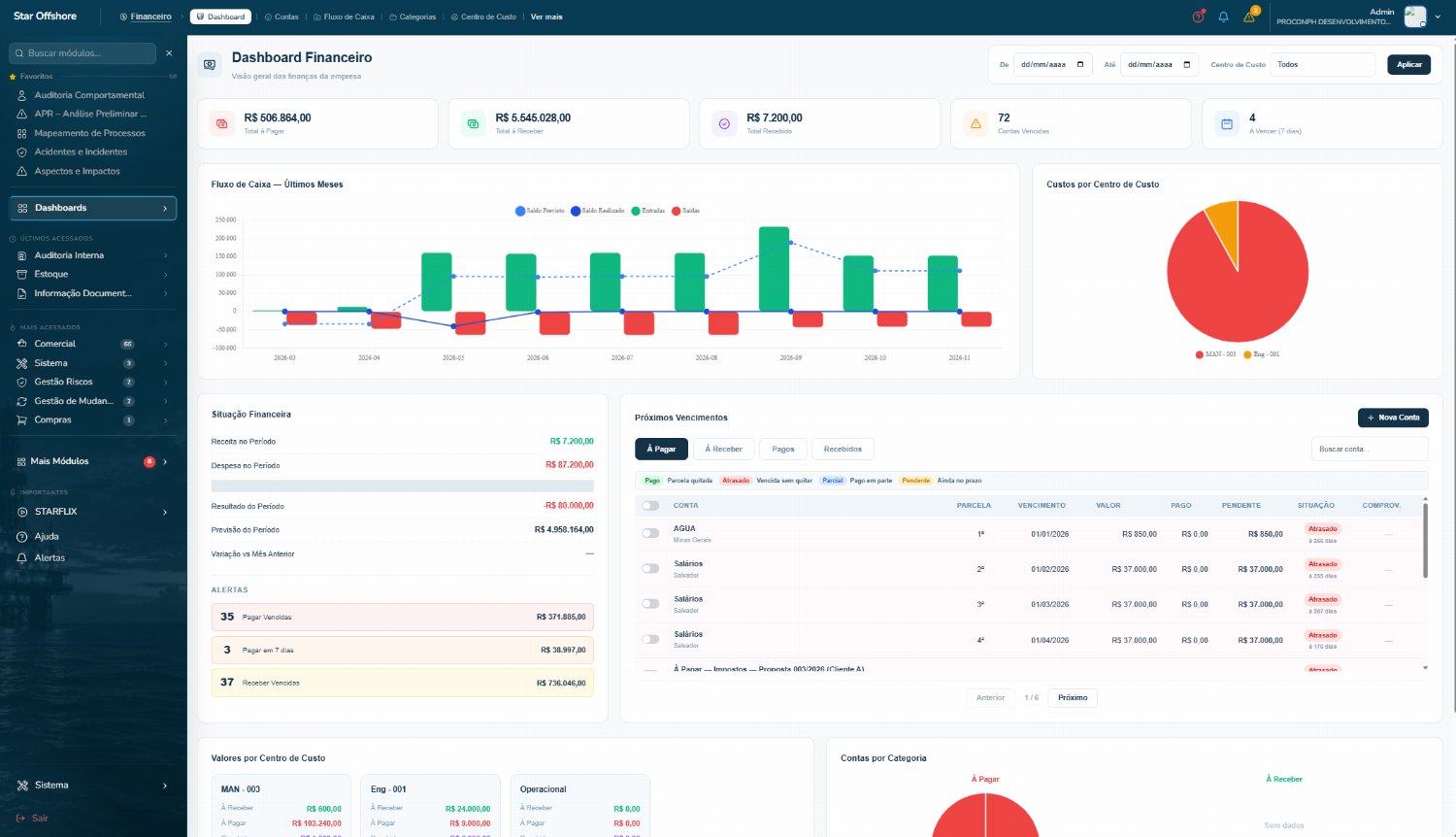
Task: Click the 'De' start date input field
Action: pyautogui.click(x=1053, y=65)
